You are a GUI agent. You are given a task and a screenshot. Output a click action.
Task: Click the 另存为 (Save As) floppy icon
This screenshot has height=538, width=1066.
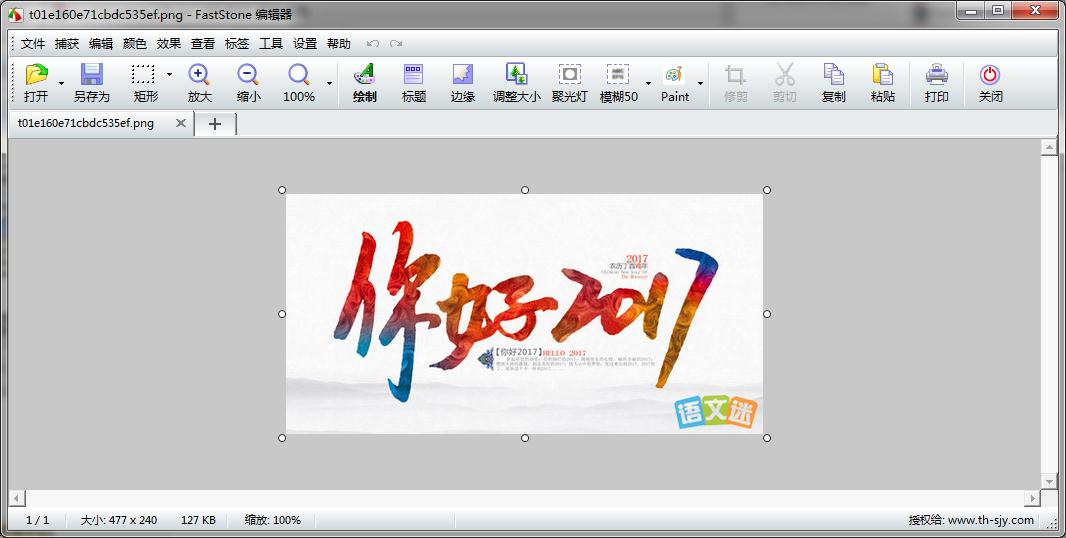point(92,76)
